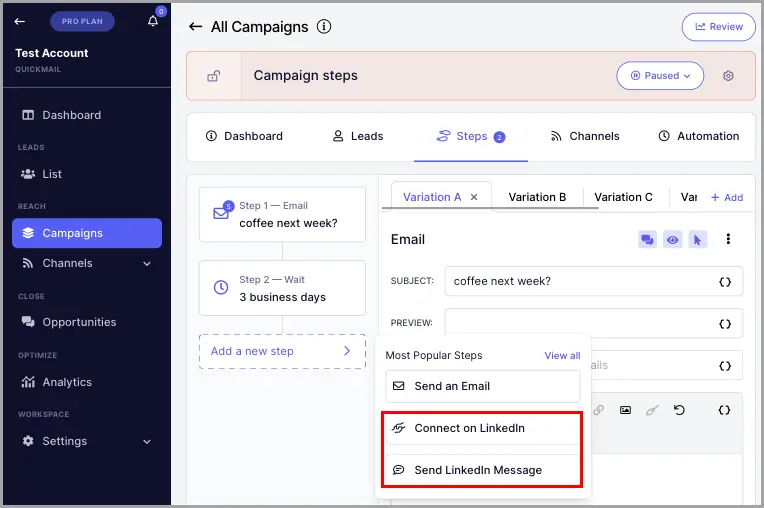
Task: Open the three-dot Email options menu
Action: click(x=728, y=239)
